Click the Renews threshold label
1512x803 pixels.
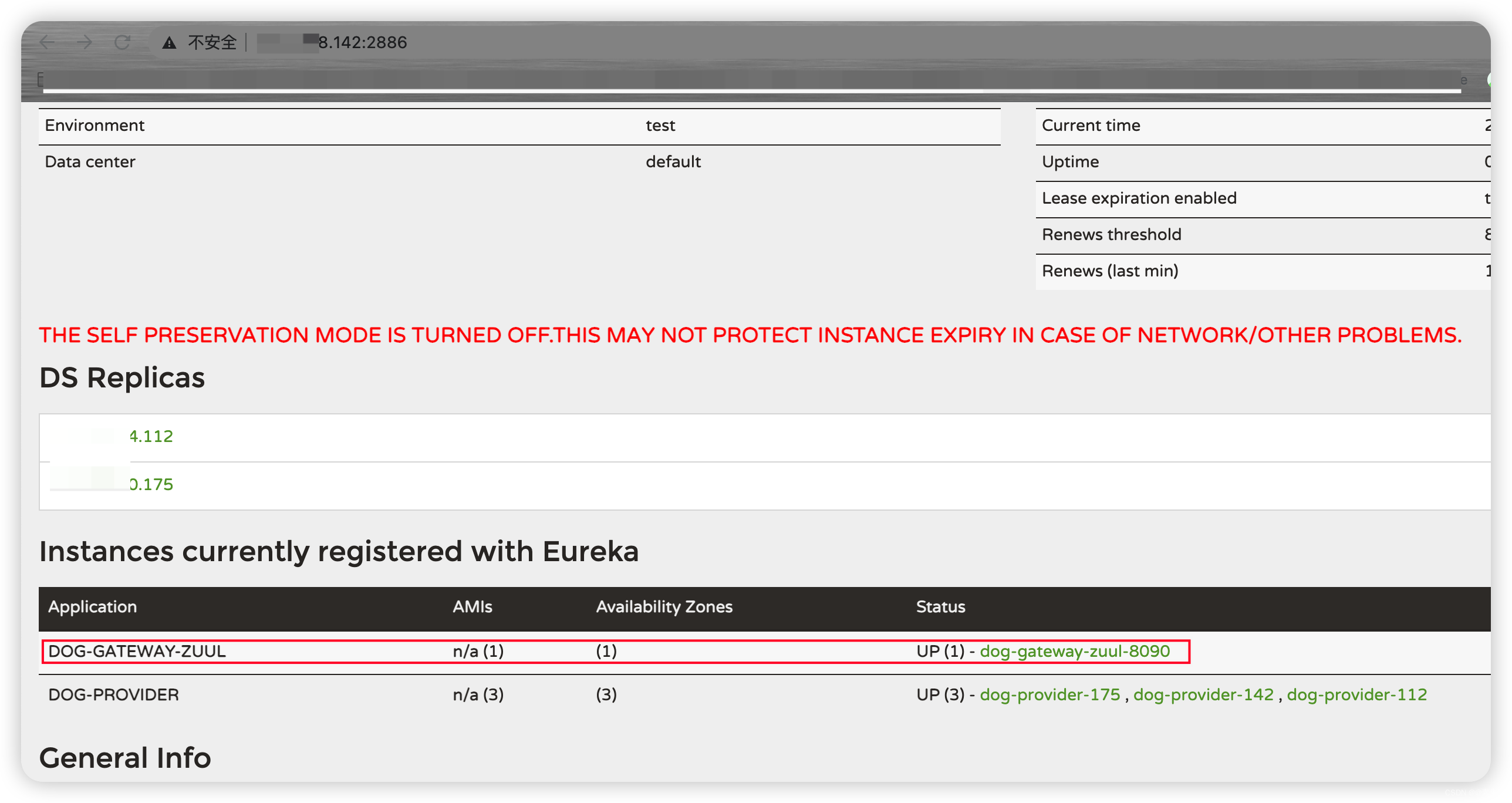(x=1111, y=235)
